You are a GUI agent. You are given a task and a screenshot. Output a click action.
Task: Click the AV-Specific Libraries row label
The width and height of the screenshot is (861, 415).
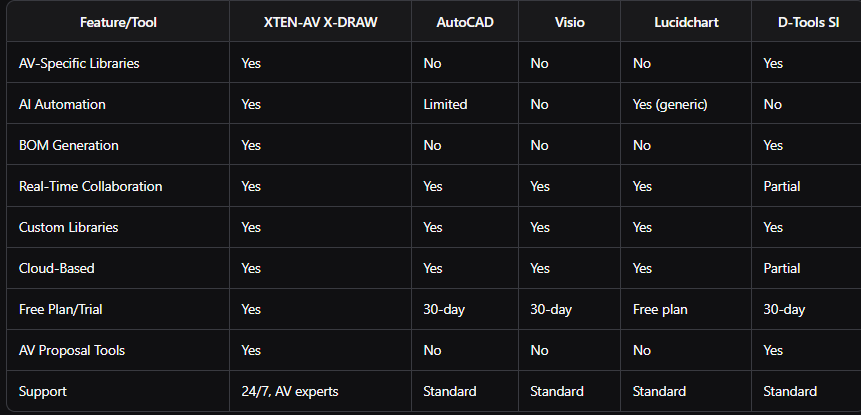pos(79,63)
